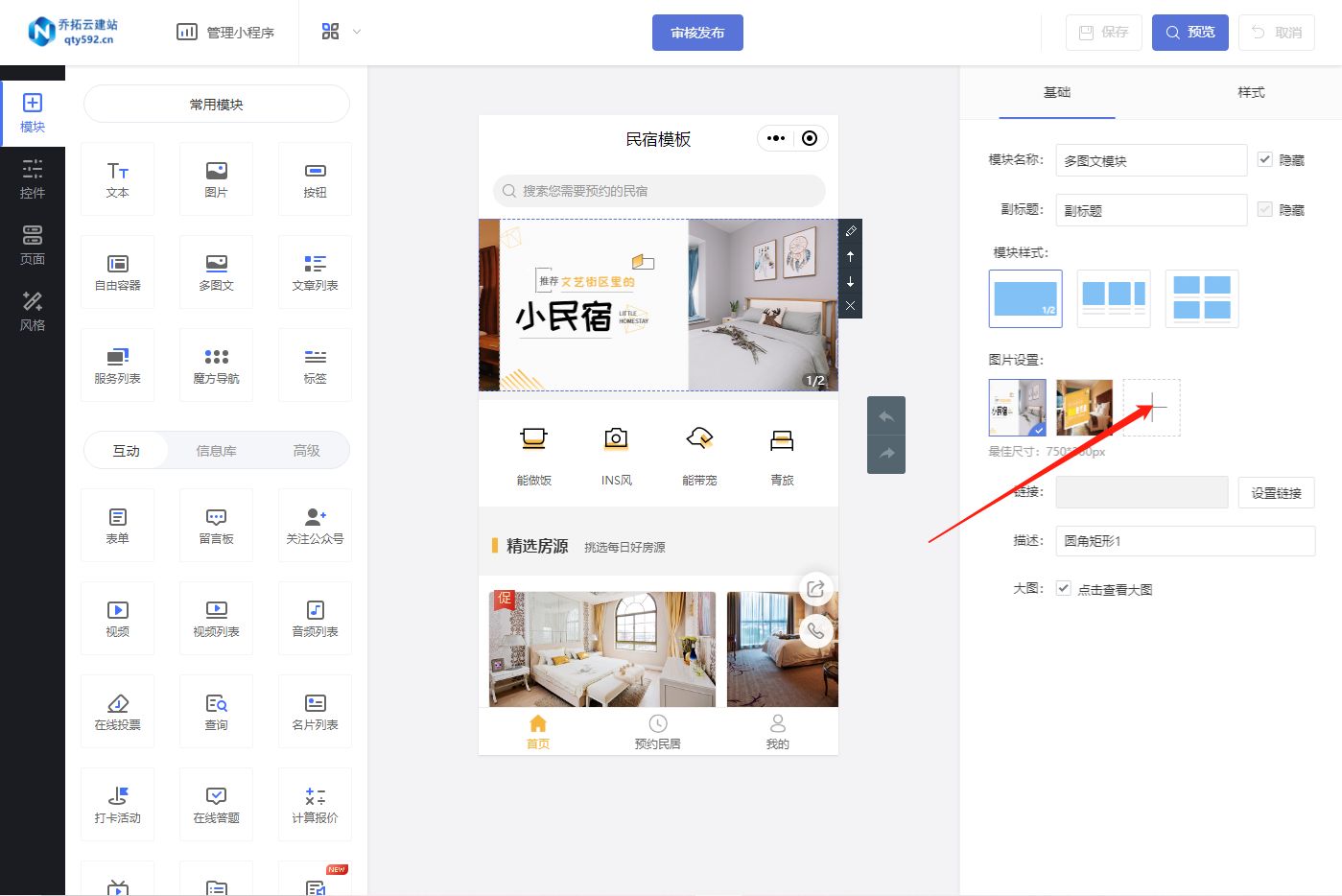Select the 视频 module

(117, 618)
